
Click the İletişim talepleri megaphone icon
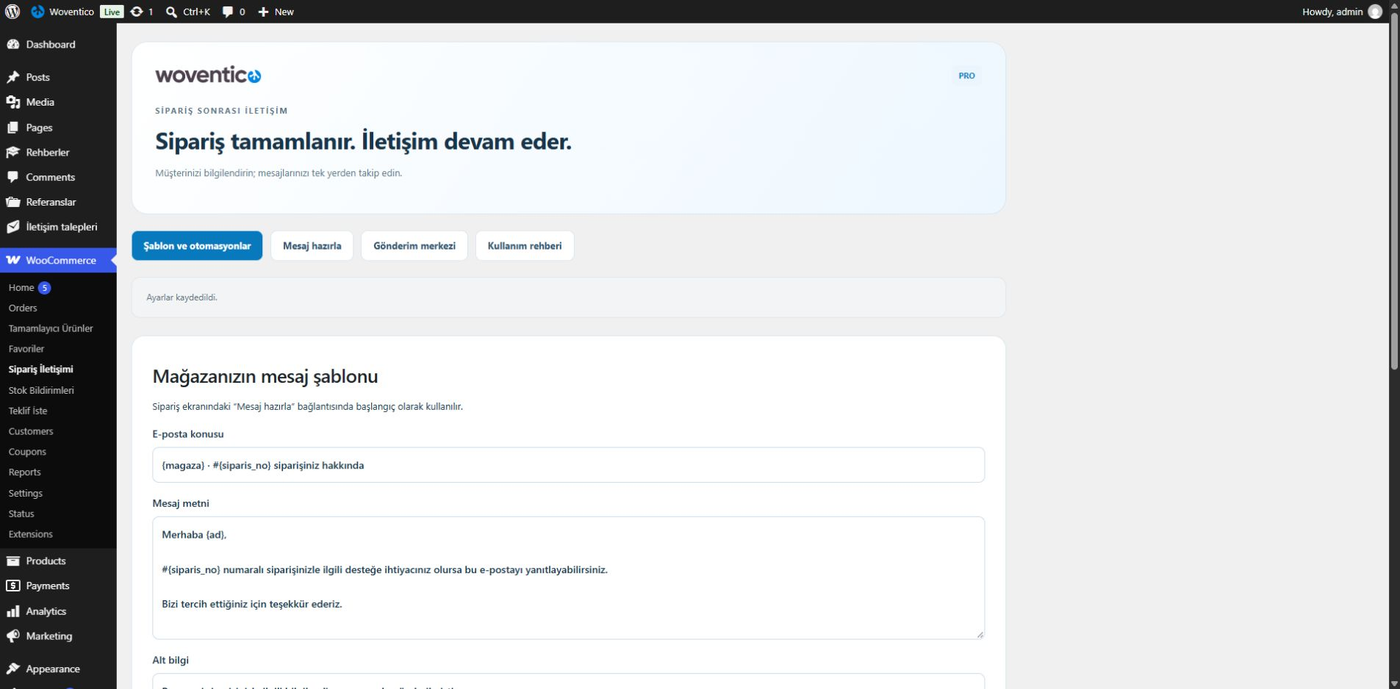point(13,227)
